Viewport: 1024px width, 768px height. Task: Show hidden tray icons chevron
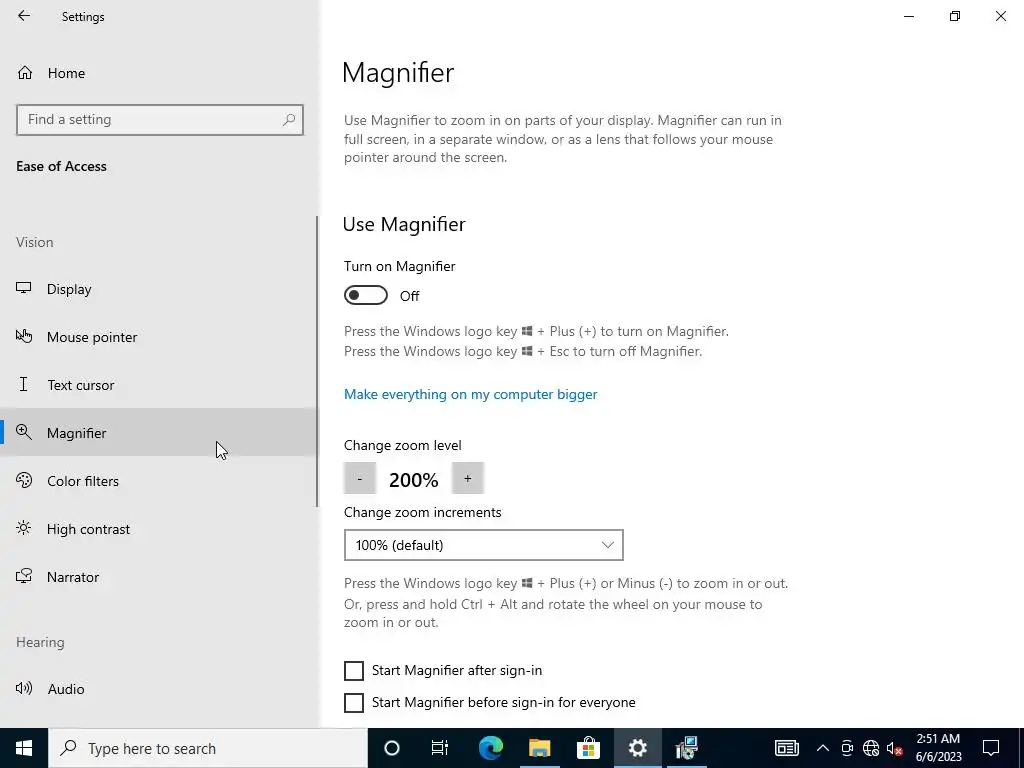point(823,748)
